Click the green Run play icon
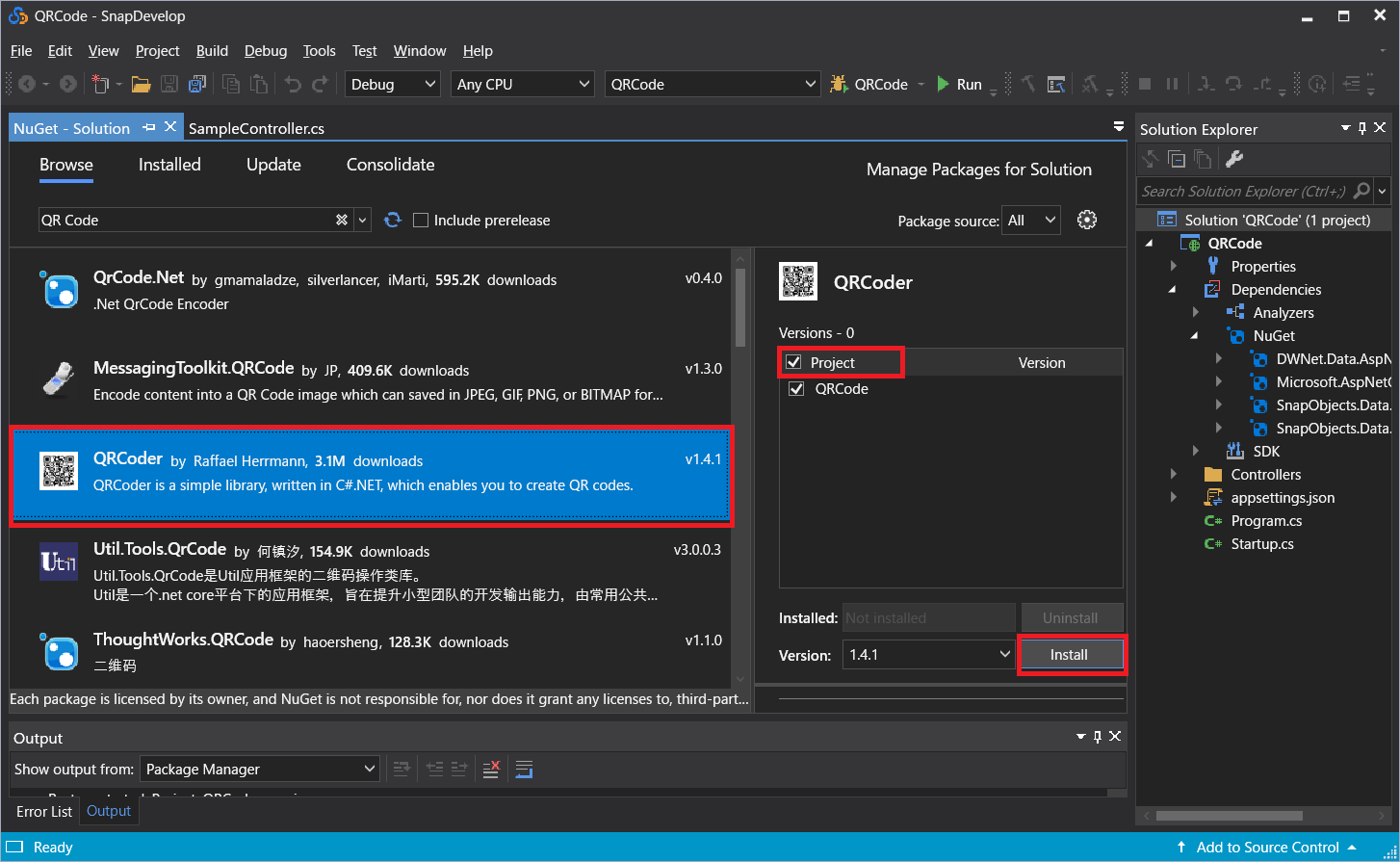 point(944,85)
